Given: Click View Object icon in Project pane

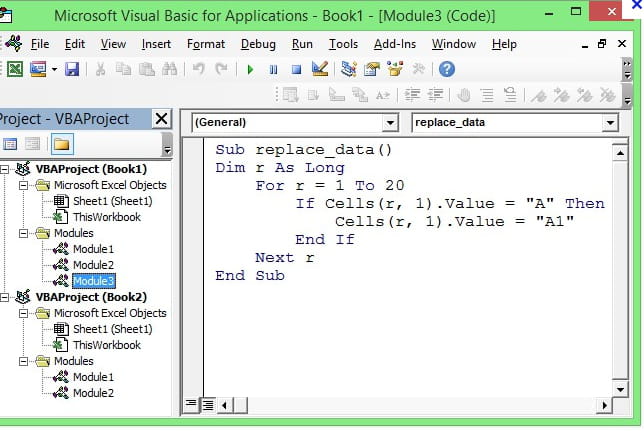Looking at the screenshot, I should pos(32,144).
